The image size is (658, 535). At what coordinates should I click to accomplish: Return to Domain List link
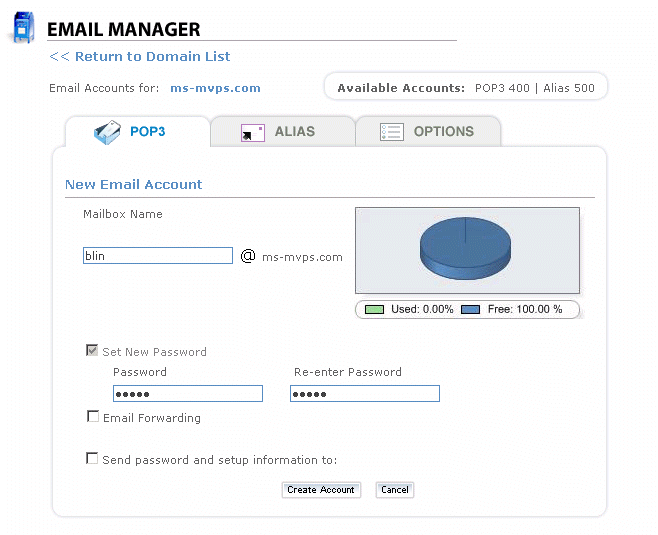pyautogui.click(x=140, y=56)
